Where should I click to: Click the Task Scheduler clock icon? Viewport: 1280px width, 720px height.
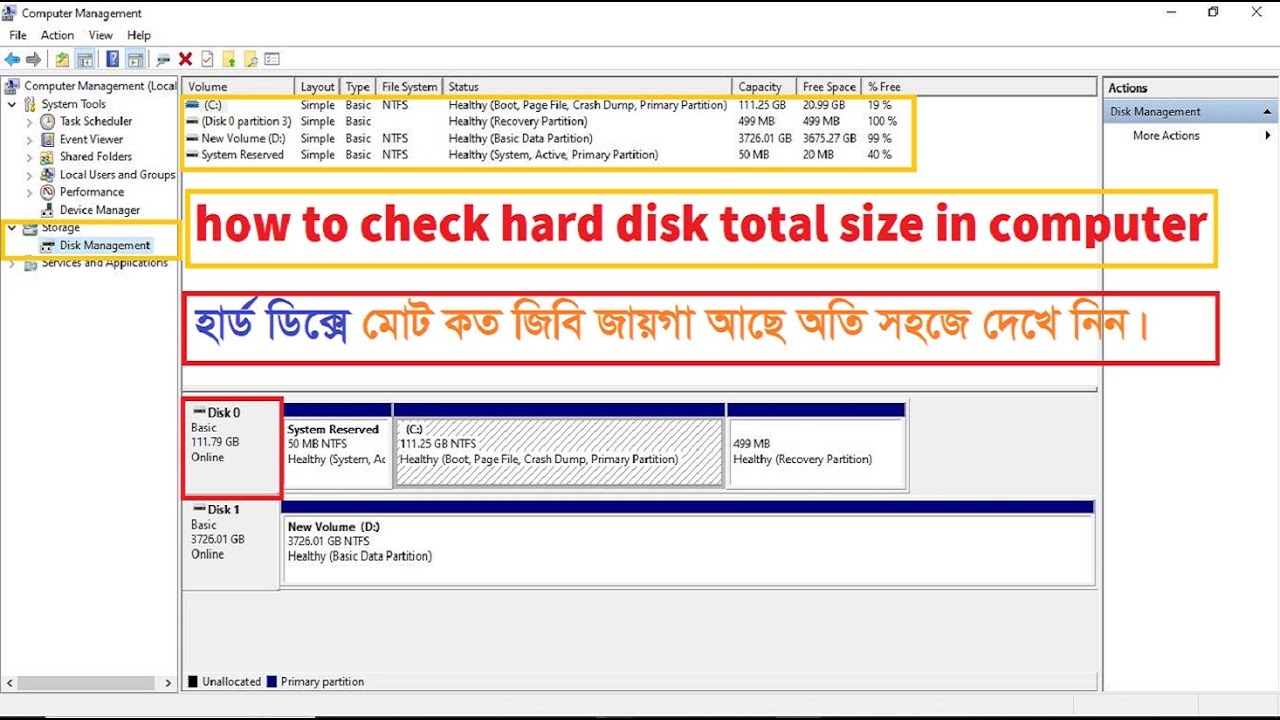pos(47,121)
